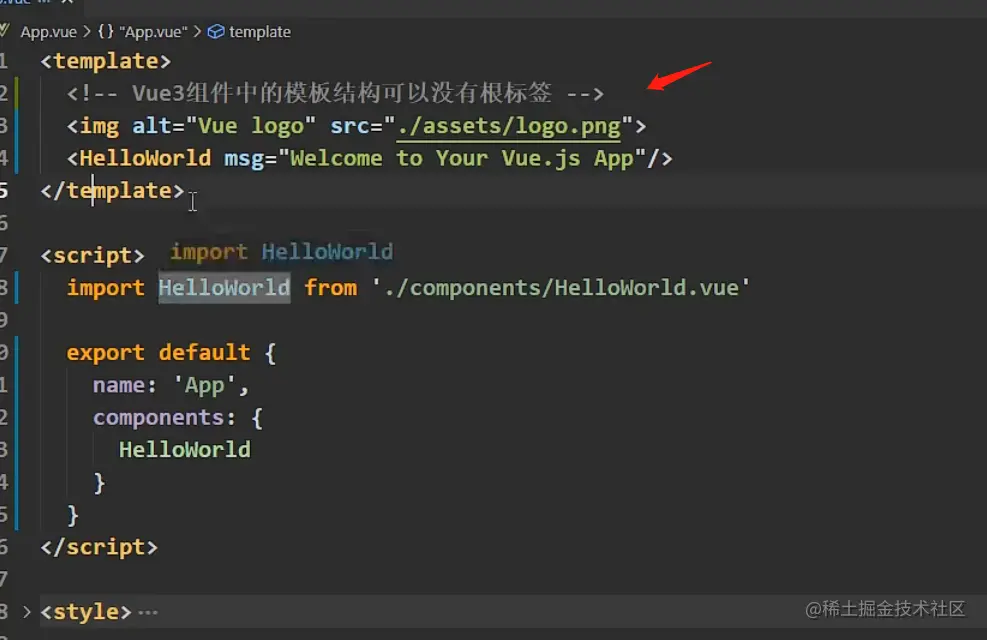Viewport: 987px width, 640px height.
Task: Click the collapsed style tag
Action: click(x=86, y=612)
